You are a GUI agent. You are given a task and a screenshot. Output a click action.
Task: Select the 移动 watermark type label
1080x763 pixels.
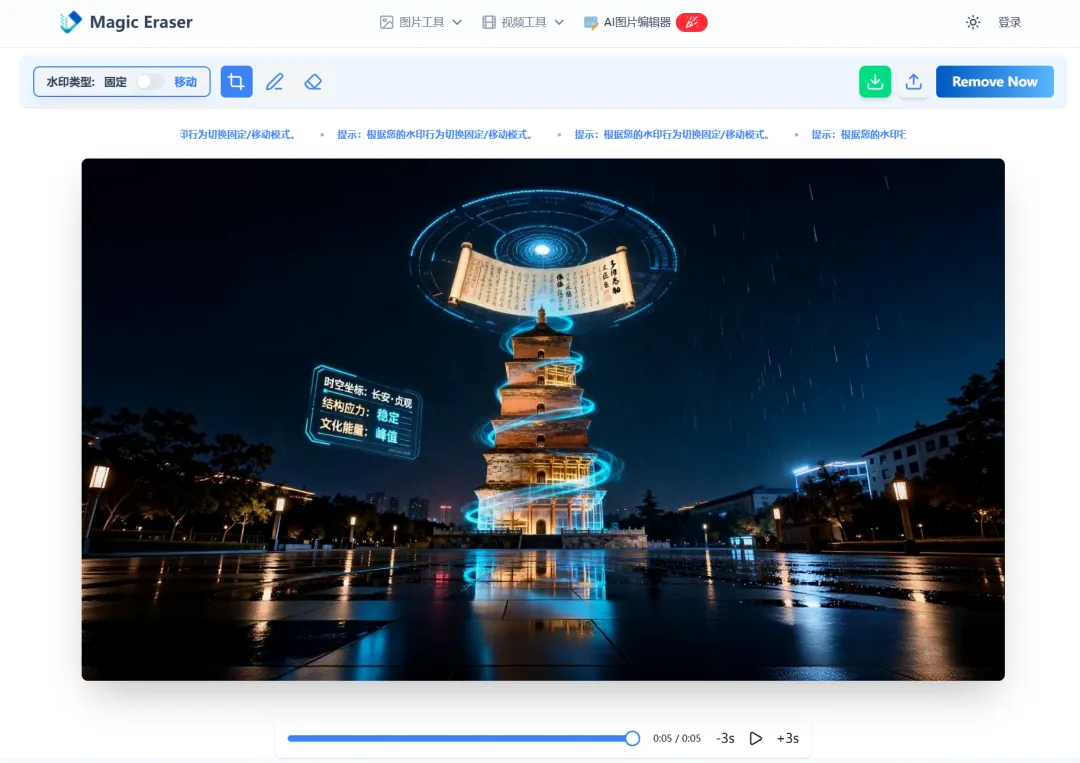[185, 81]
